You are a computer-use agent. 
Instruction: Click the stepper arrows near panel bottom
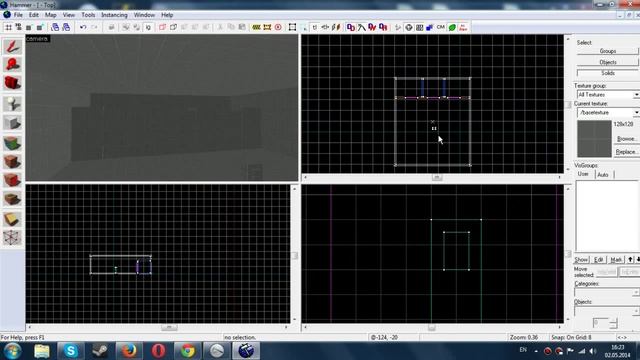click(613, 323)
